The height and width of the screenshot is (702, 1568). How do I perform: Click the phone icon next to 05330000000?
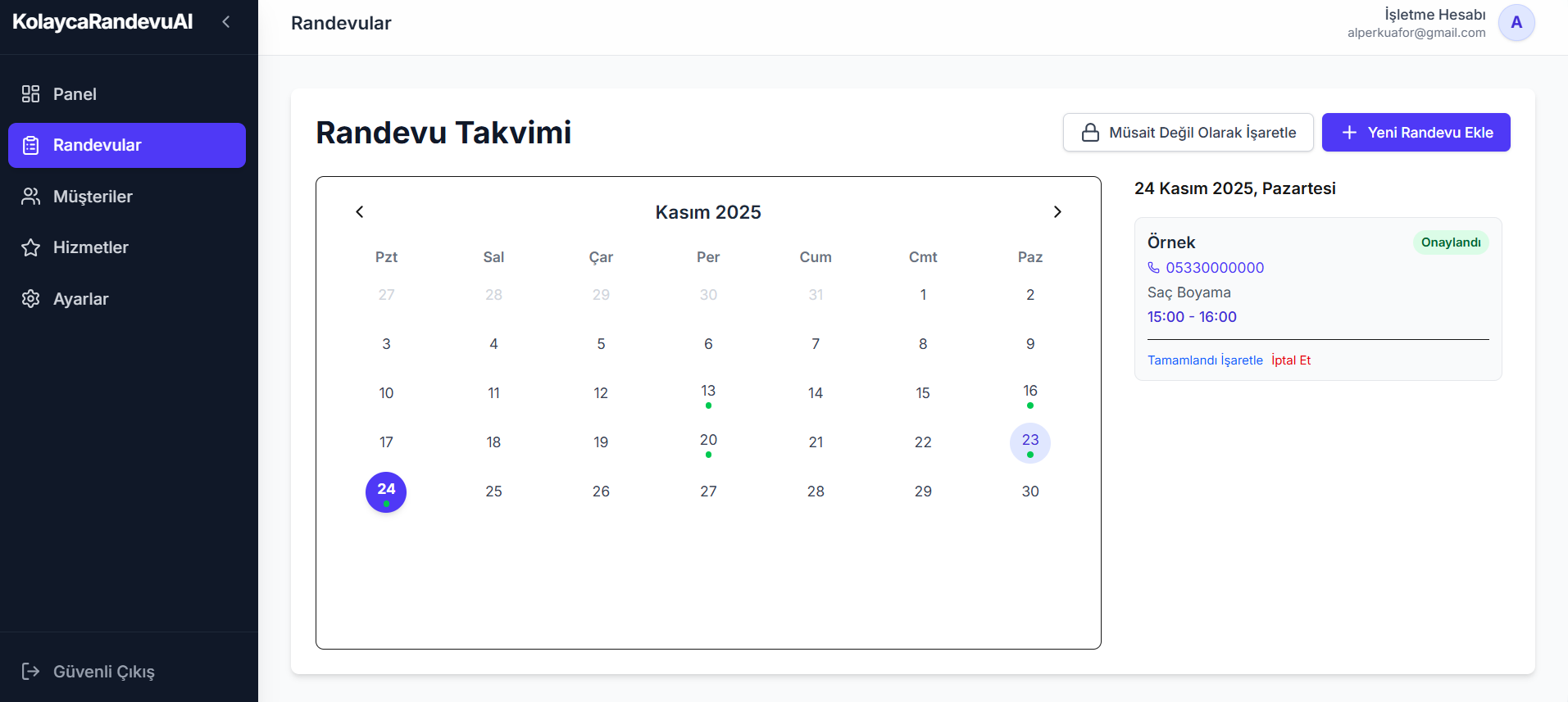pyautogui.click(x=1153, y=268)
